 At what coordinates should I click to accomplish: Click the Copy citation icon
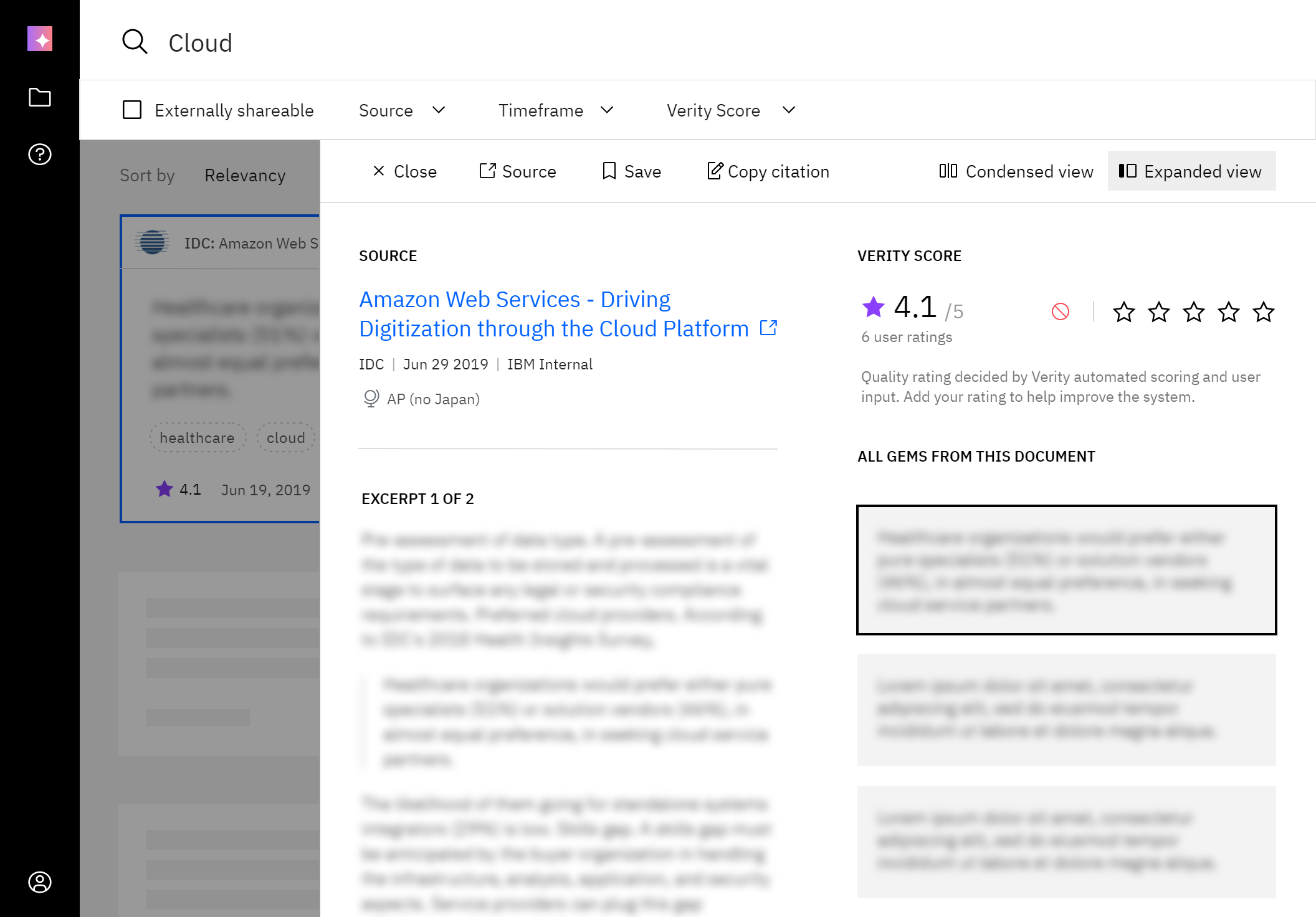coord(713,171)
